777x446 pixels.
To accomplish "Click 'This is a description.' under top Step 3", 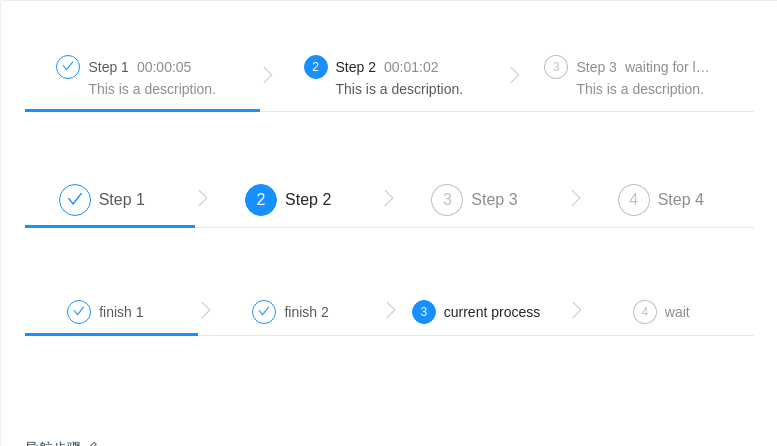I will [640, 89].
